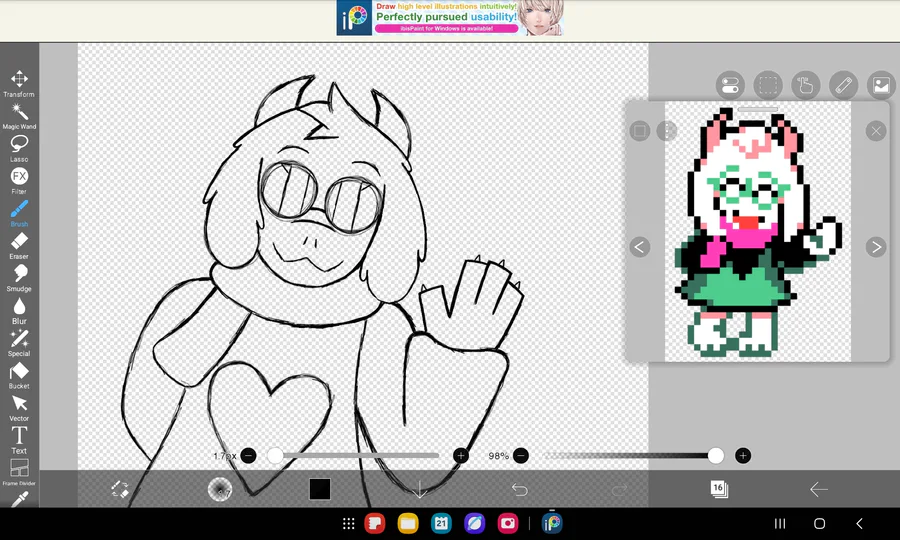Open the brush settings preview circle
900x540 pixels.
[x=220, y=489]
